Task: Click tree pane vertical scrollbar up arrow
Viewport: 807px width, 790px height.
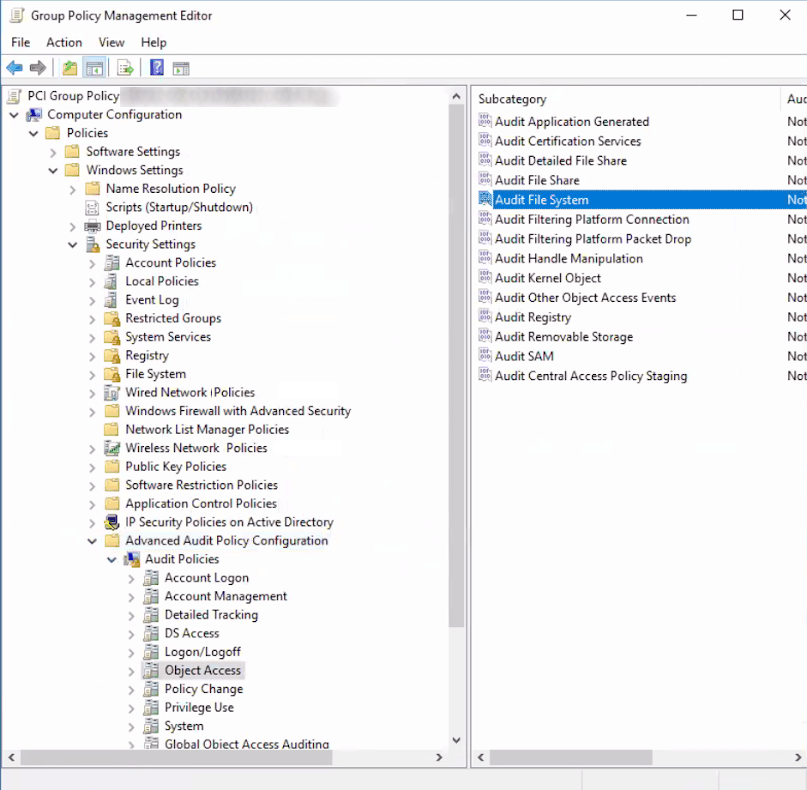Action: pyautogui.click(x=456, y=96)
